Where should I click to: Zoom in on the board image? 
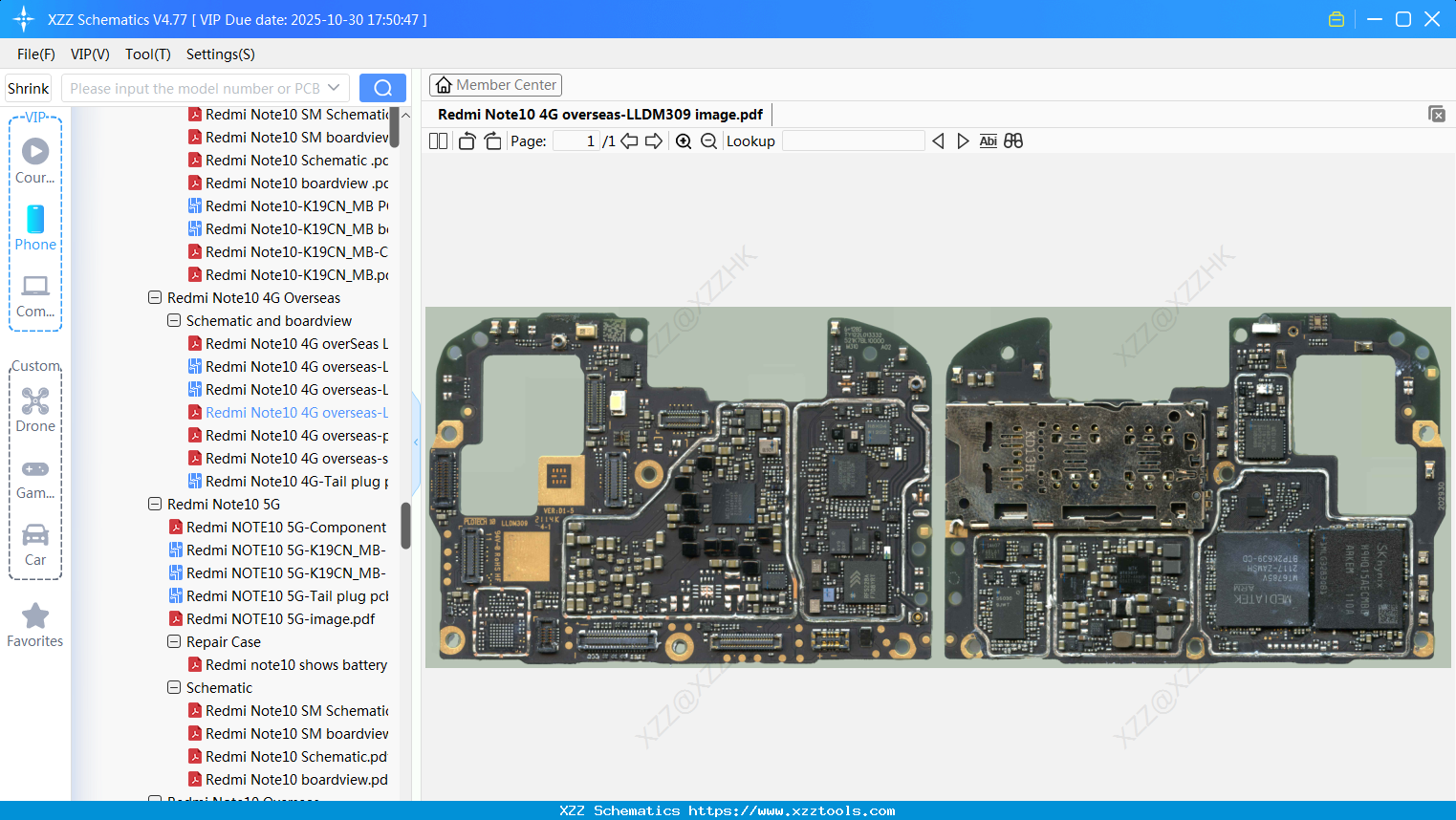pos(684,140)
